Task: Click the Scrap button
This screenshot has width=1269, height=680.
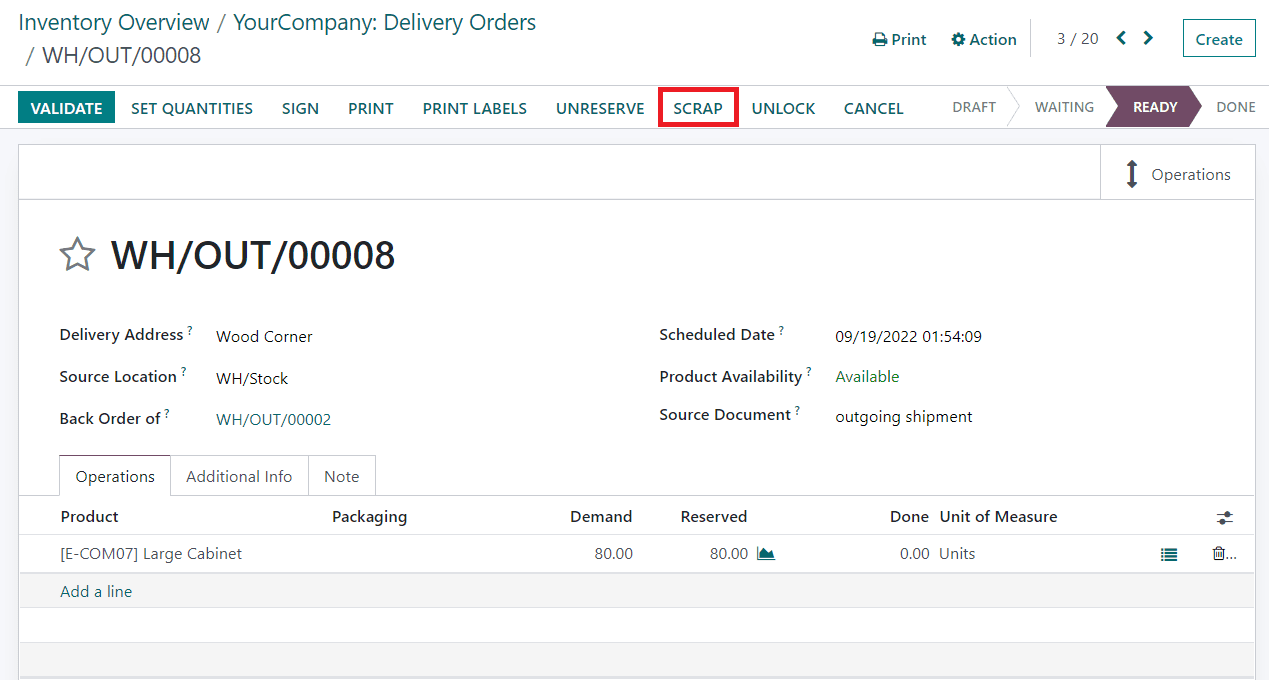Action: pos(698,108)
